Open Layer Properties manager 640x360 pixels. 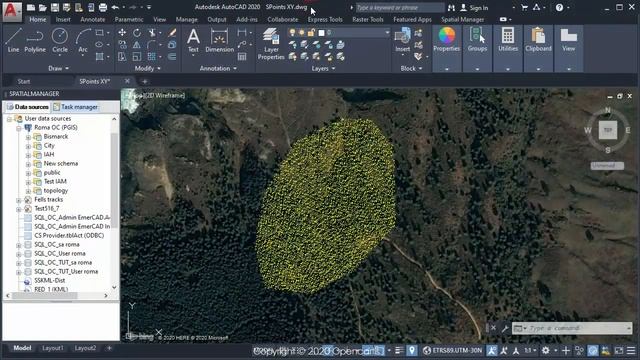coord(271,44)
